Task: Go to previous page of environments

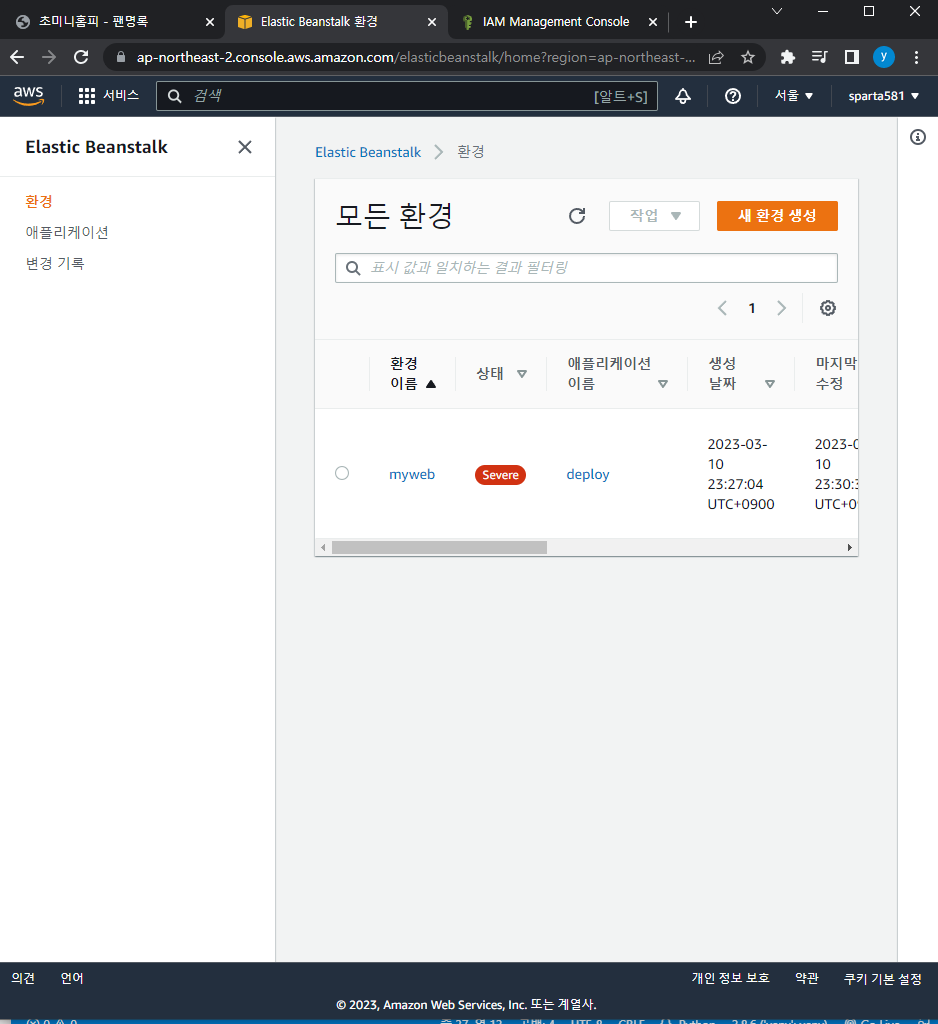Action: (722, 308)
